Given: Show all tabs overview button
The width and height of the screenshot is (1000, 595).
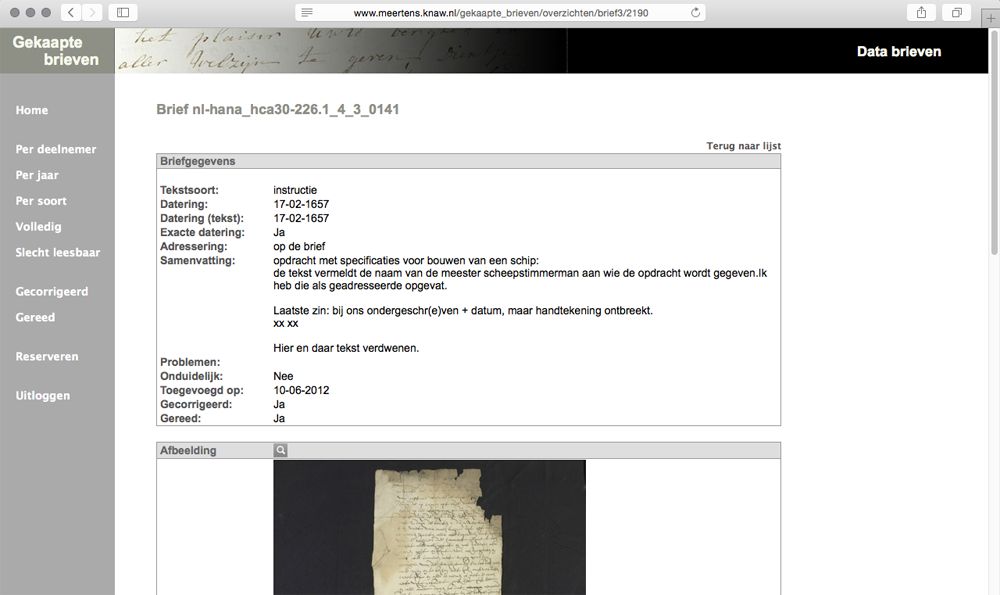Looking at the screenshot, I should coord(957,12).
